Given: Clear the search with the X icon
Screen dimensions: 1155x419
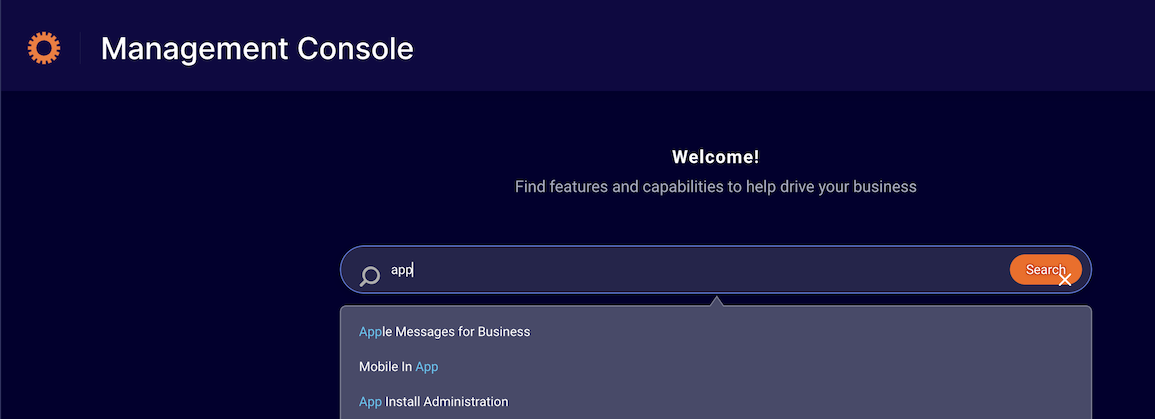Looking at the screenshot, I should (x=1064, y=280).
